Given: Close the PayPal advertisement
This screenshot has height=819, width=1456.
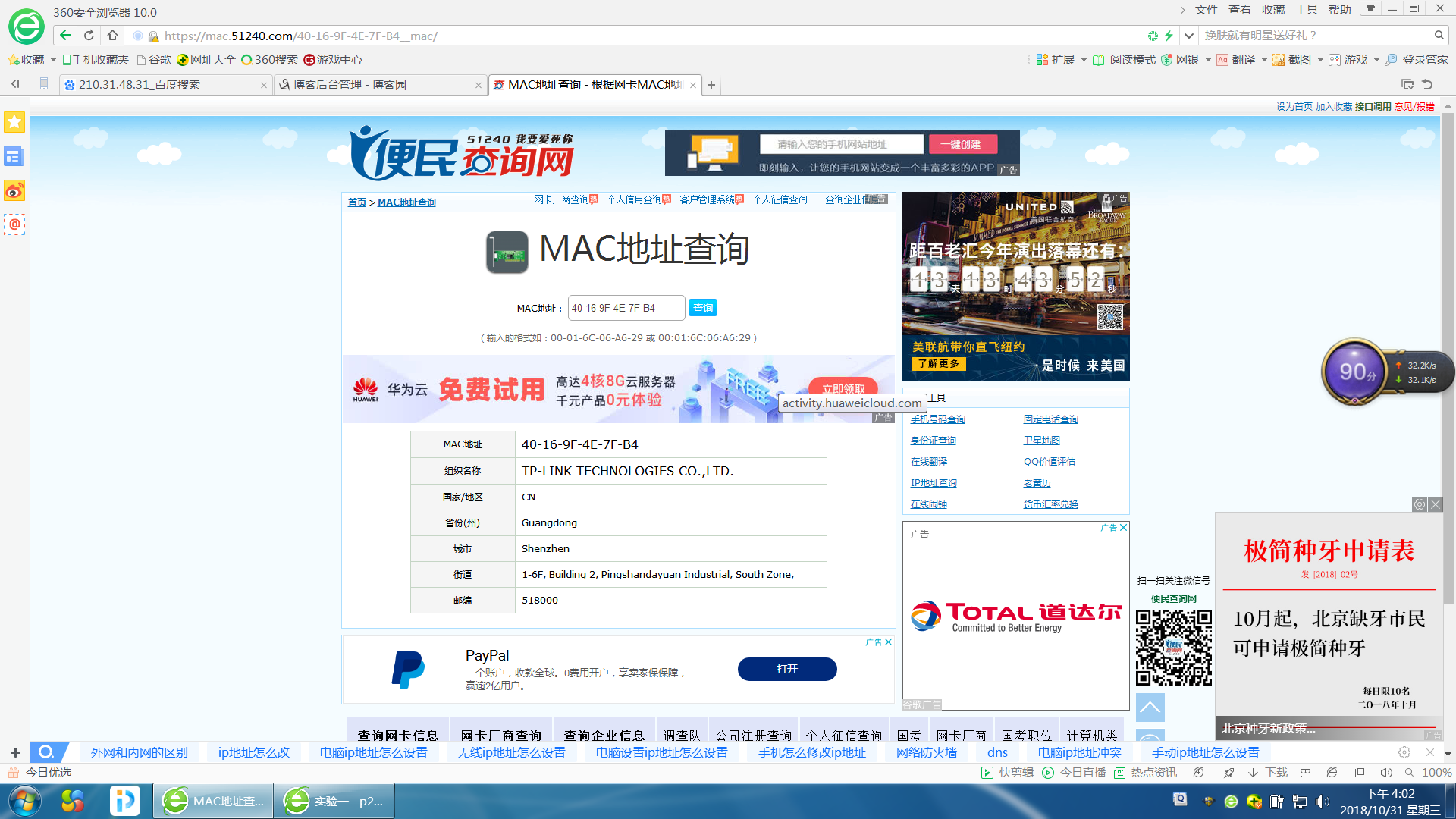Looking at the screenshot, I should (x=888, y=642).
